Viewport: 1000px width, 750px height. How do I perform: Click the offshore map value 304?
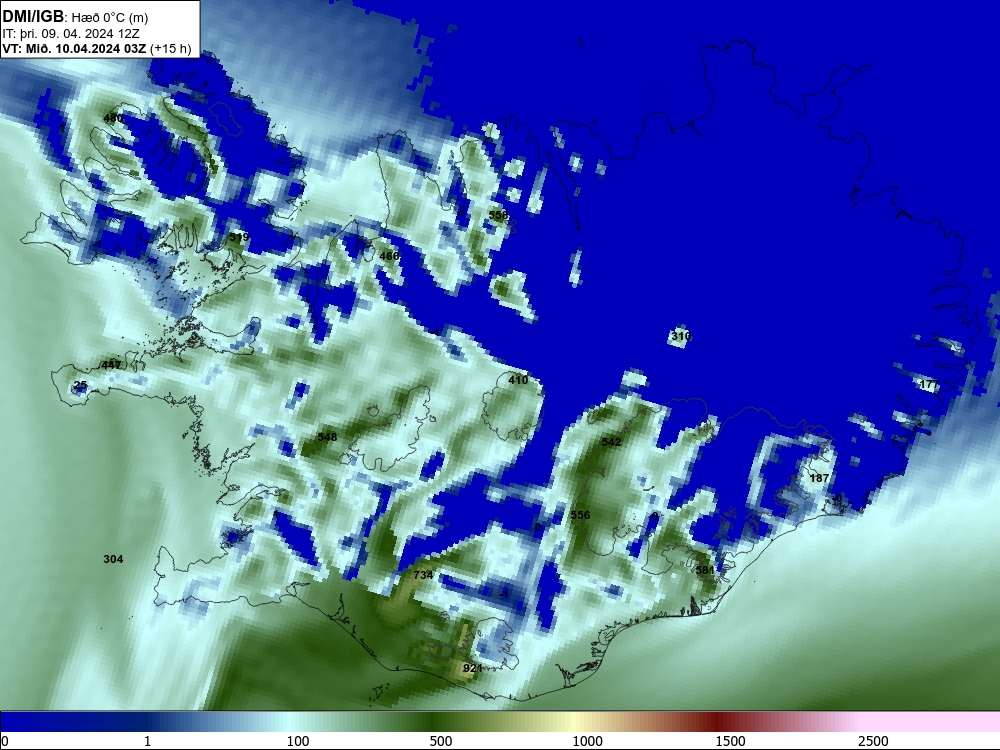(x=113, y=559)
